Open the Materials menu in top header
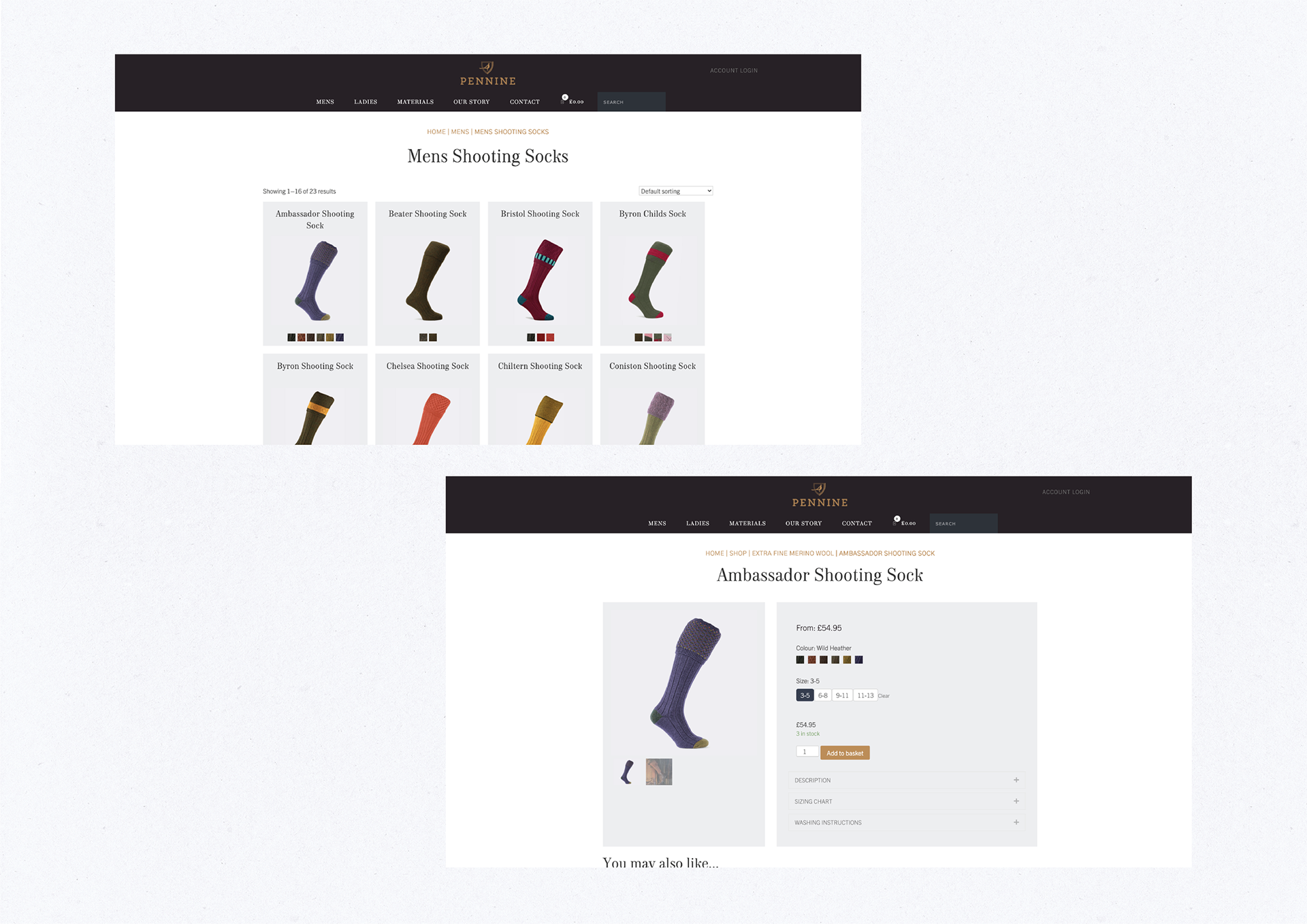1307x924 pixels. coord(415,102)
